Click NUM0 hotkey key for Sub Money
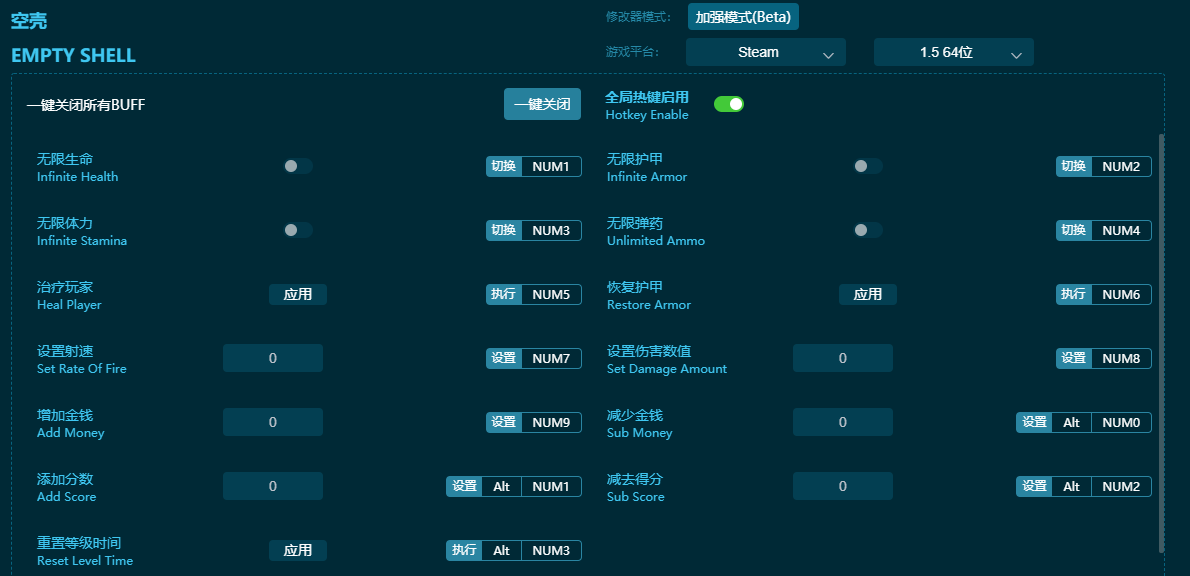This screenshot has width=1190, height=576. [1122, 422]
